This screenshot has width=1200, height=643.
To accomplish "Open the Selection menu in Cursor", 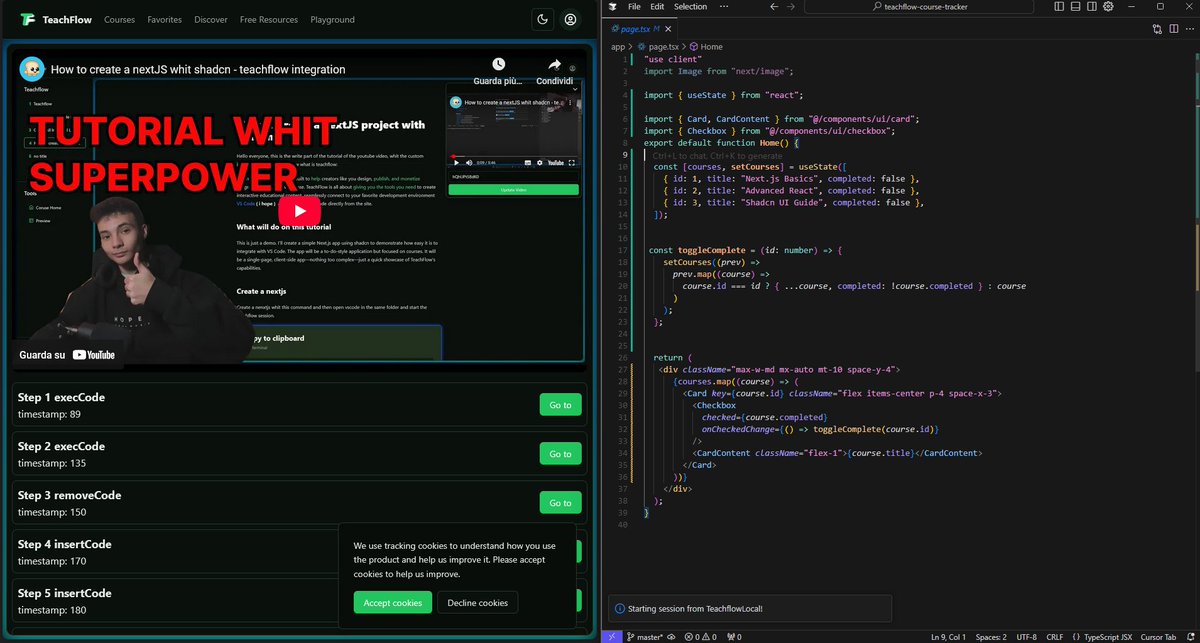I will 690,7.
